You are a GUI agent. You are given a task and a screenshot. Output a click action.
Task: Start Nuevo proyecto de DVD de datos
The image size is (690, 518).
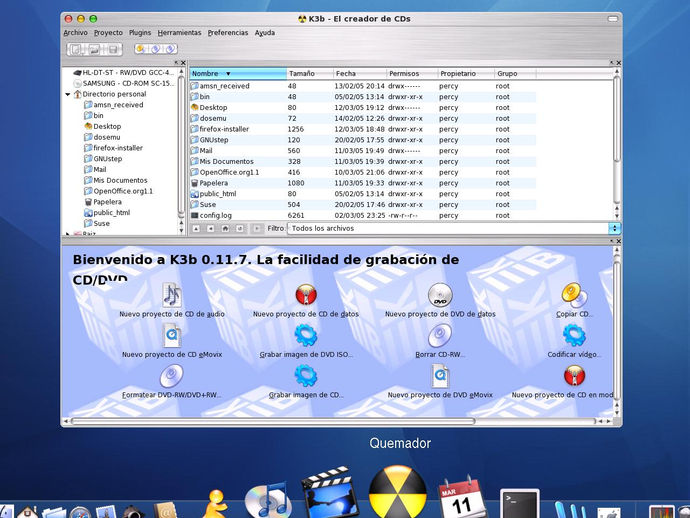[440, 301]
